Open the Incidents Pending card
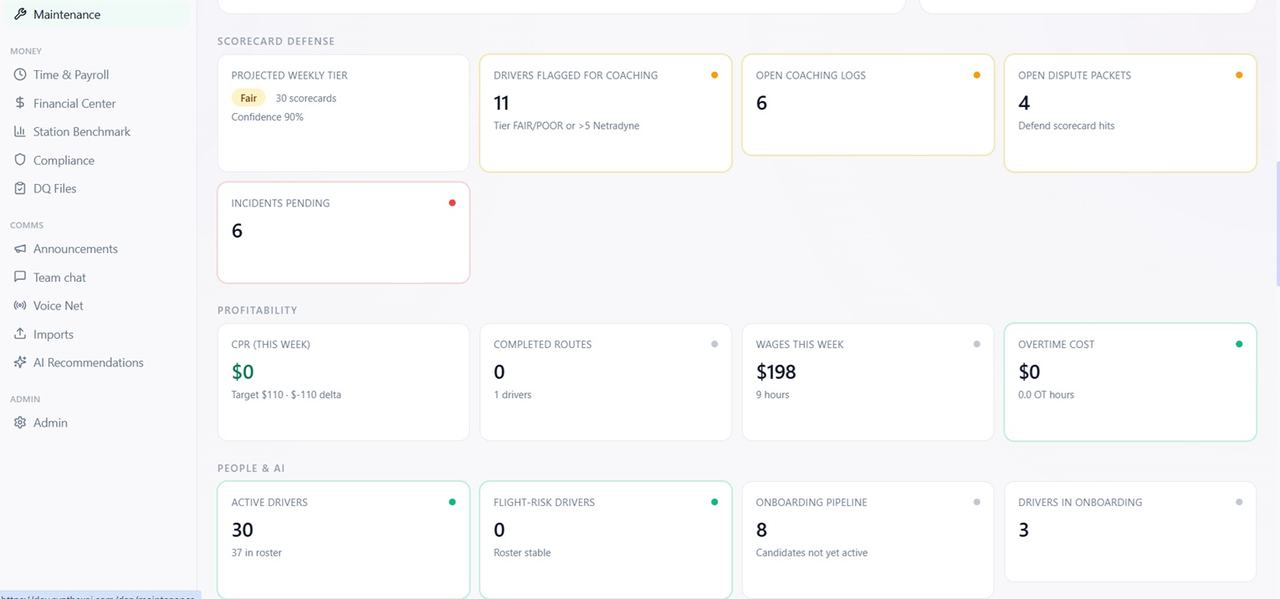The height and width of the screenshot is (599, 1280). pyautogui.click(x=343, y=232)
